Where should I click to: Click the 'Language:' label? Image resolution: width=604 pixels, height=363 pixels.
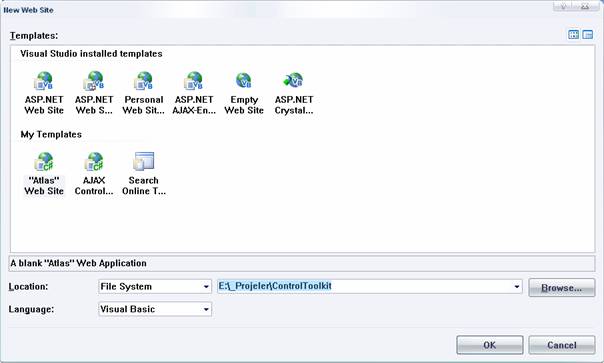[31, 309]
